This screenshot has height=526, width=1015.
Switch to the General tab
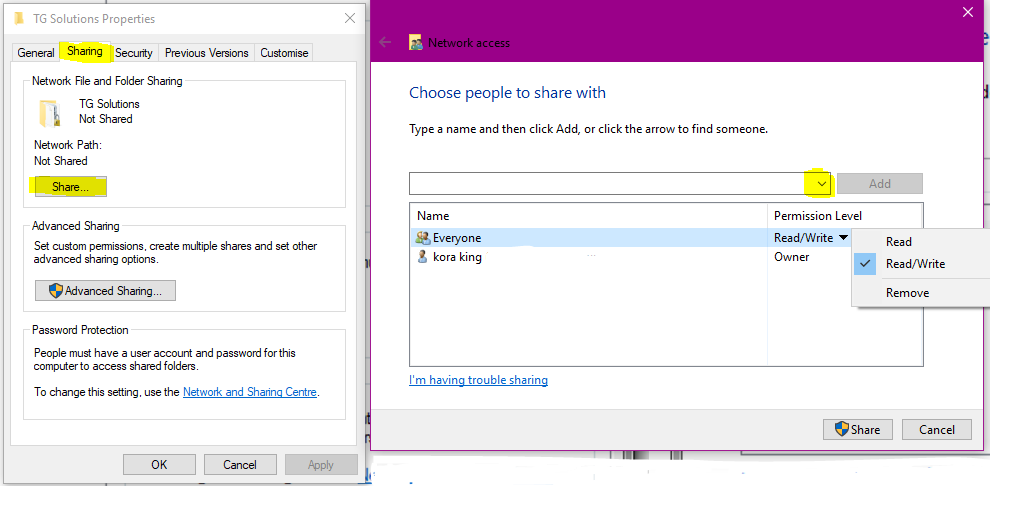pyautogui.click(x=36, y=53)
